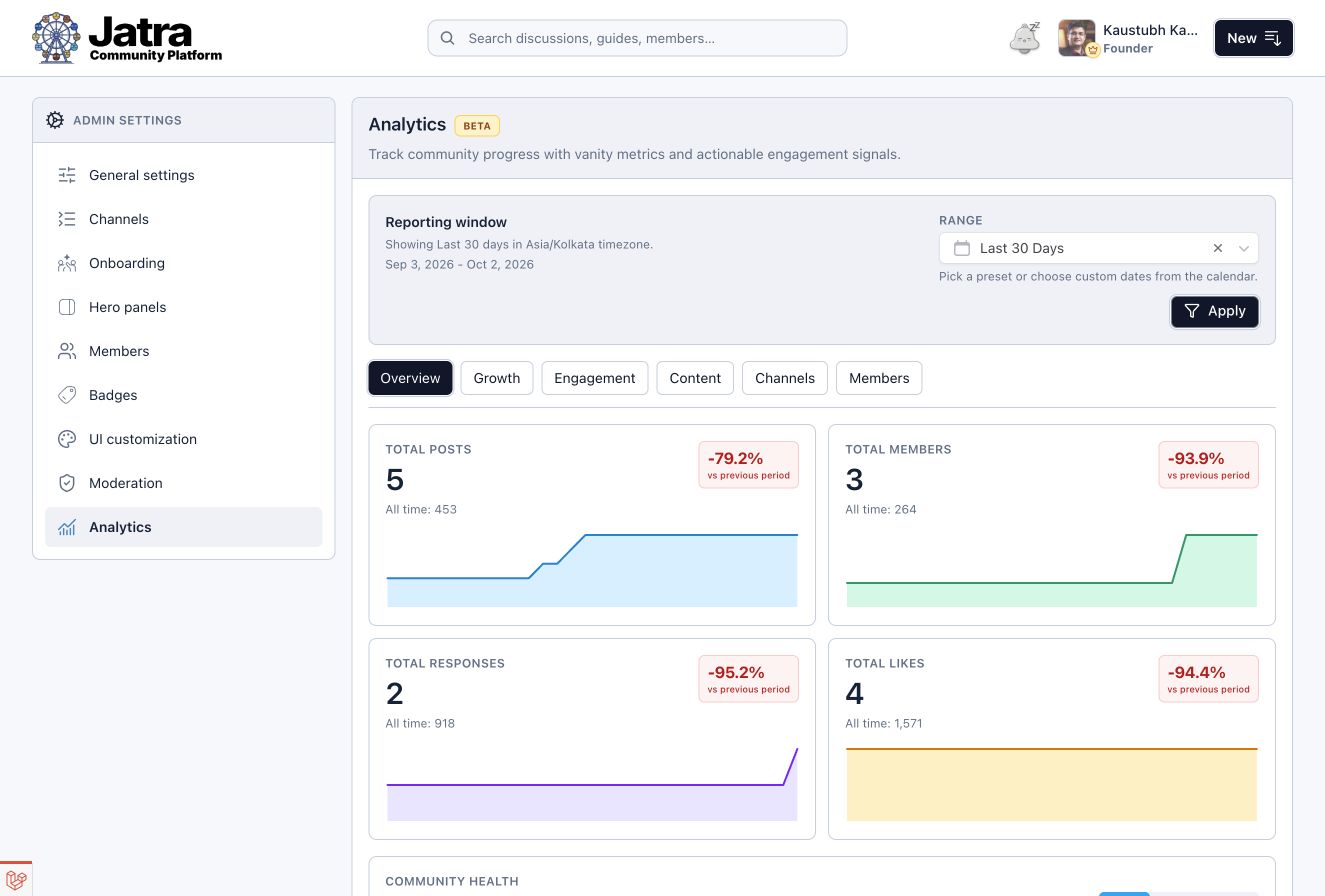1325x896 pixels.
Task: Open General settings page
Action: click(184, 175)
